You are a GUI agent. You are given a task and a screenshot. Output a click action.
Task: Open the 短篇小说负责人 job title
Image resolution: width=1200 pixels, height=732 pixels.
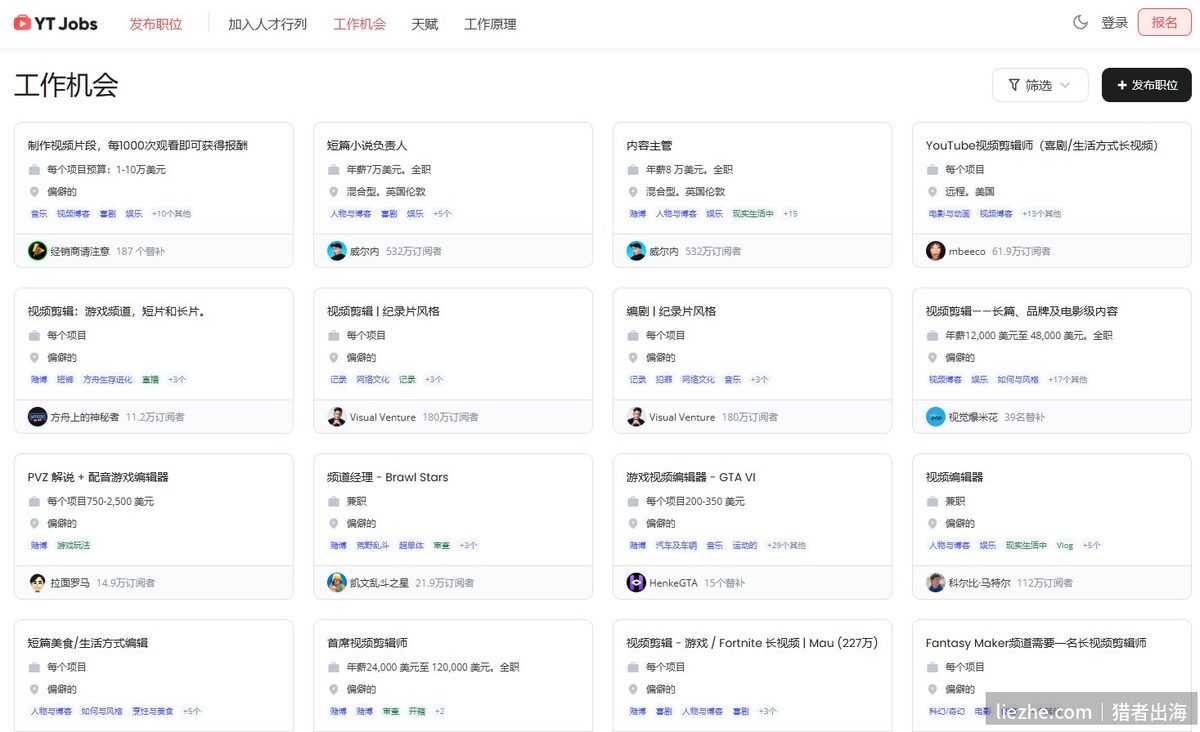[x=367, y=146]
